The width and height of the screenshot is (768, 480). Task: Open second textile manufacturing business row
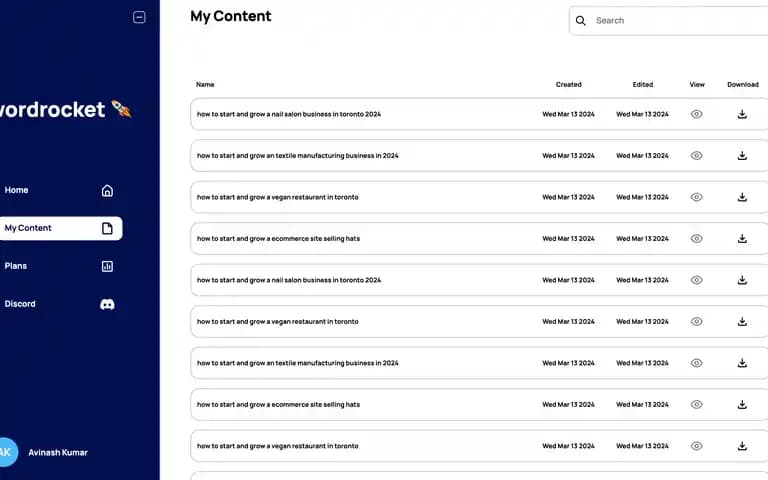479,363
